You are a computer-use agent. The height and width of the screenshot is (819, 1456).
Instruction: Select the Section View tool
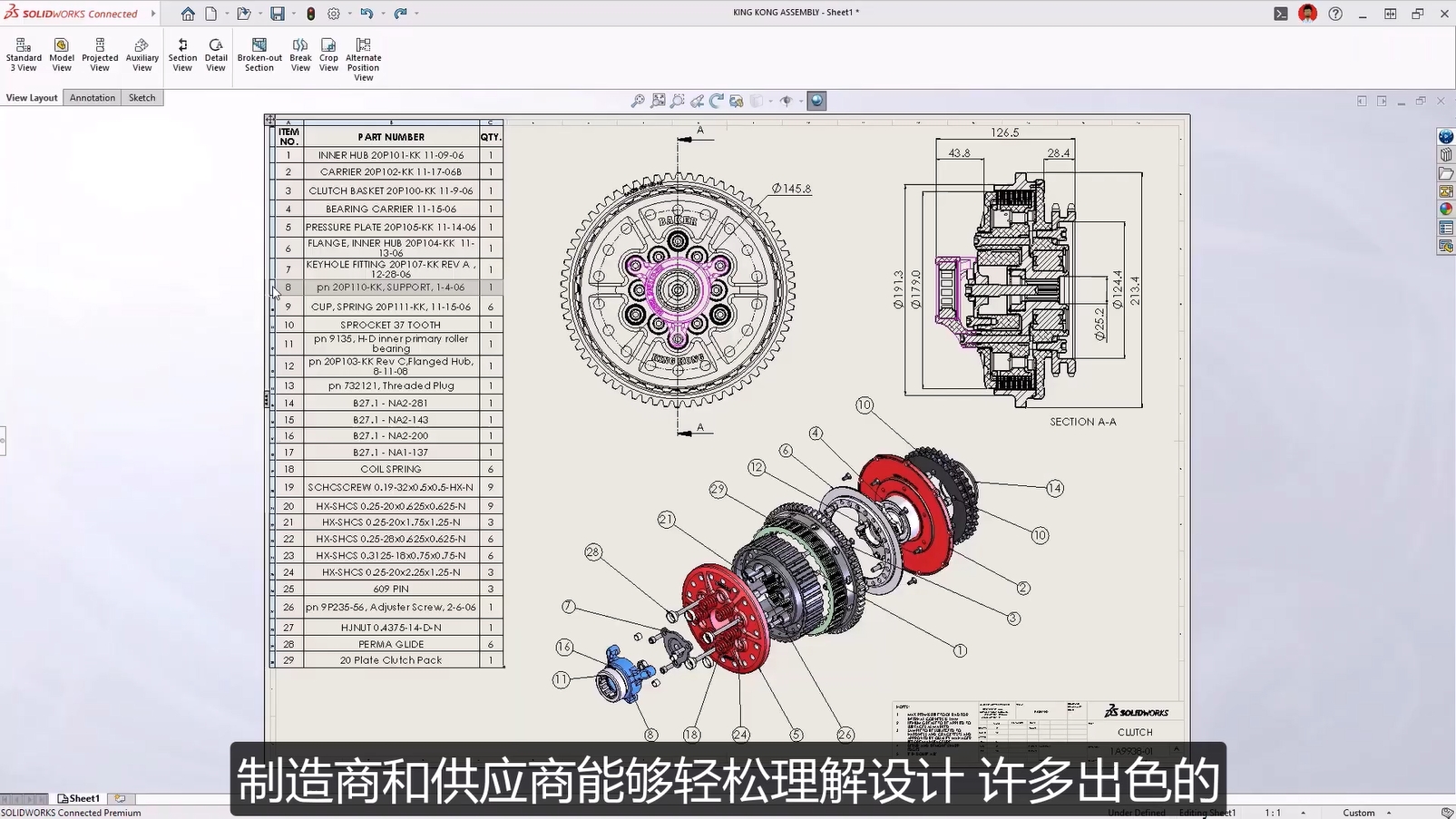tap(181, 54)
